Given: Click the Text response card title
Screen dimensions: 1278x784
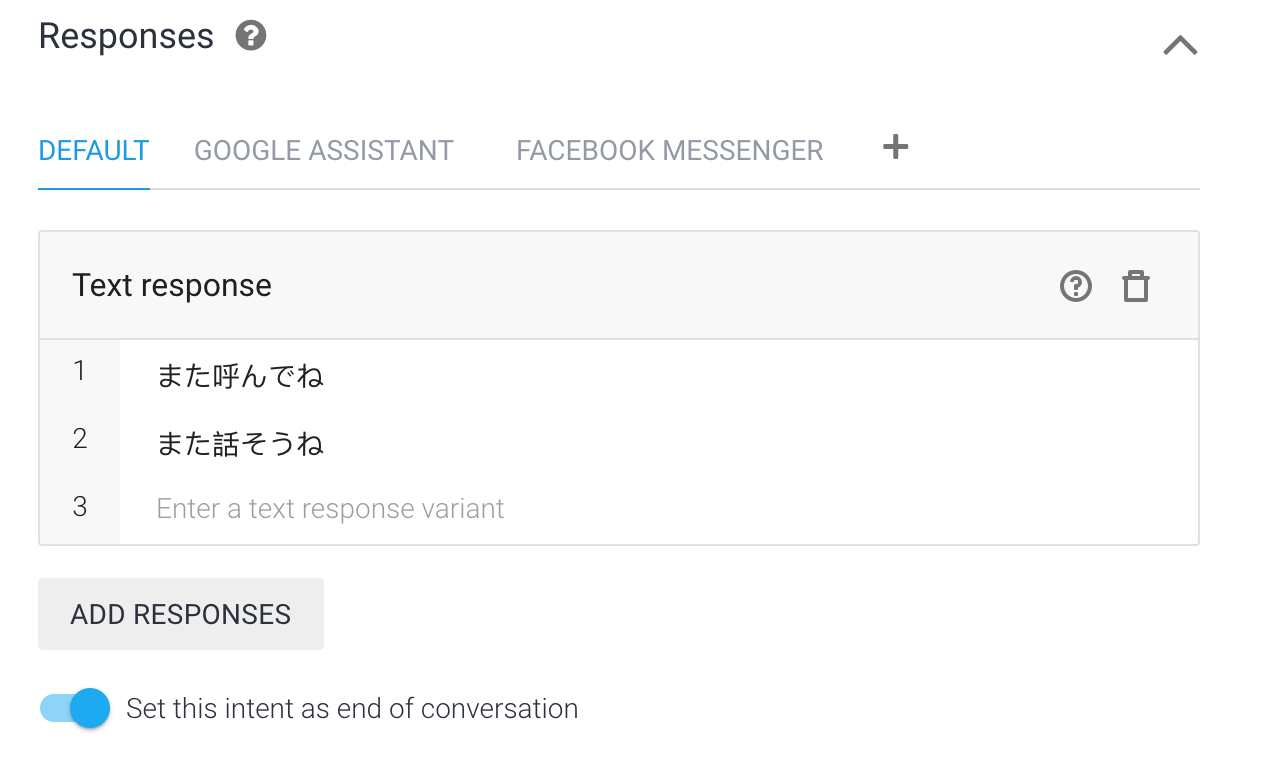Looking at the screenshot, I should click(172, 286).
